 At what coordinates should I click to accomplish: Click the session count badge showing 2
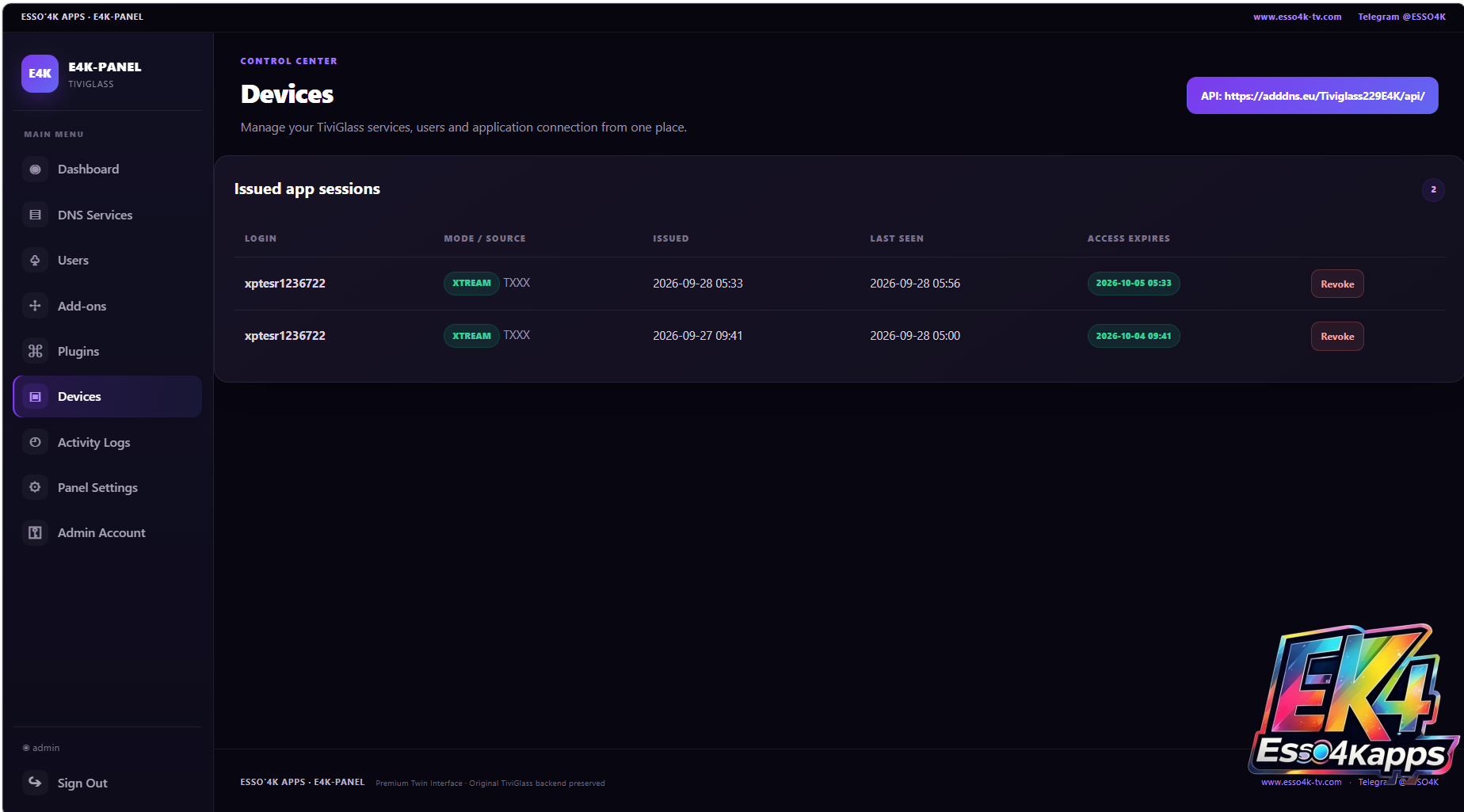pyautogui.click(x=1433, y=189)
